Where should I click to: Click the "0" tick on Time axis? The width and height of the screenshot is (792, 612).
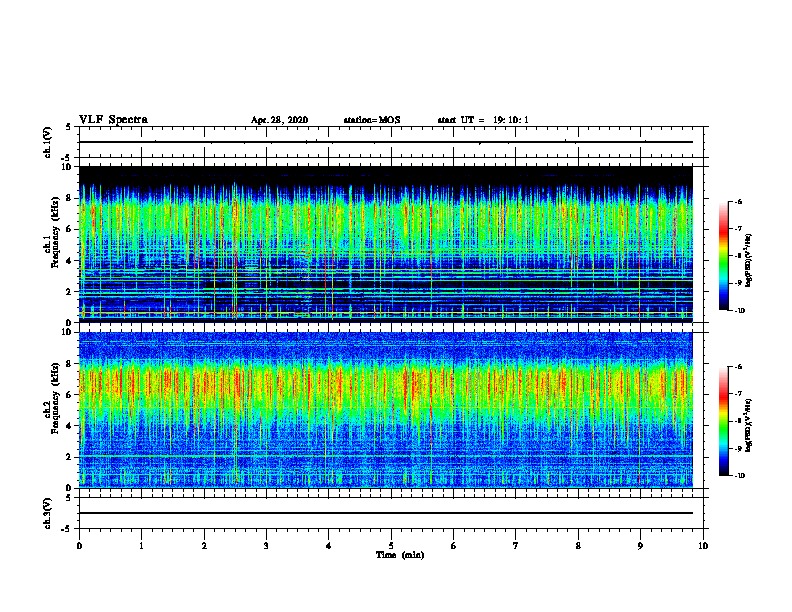[x=79, y=546]
